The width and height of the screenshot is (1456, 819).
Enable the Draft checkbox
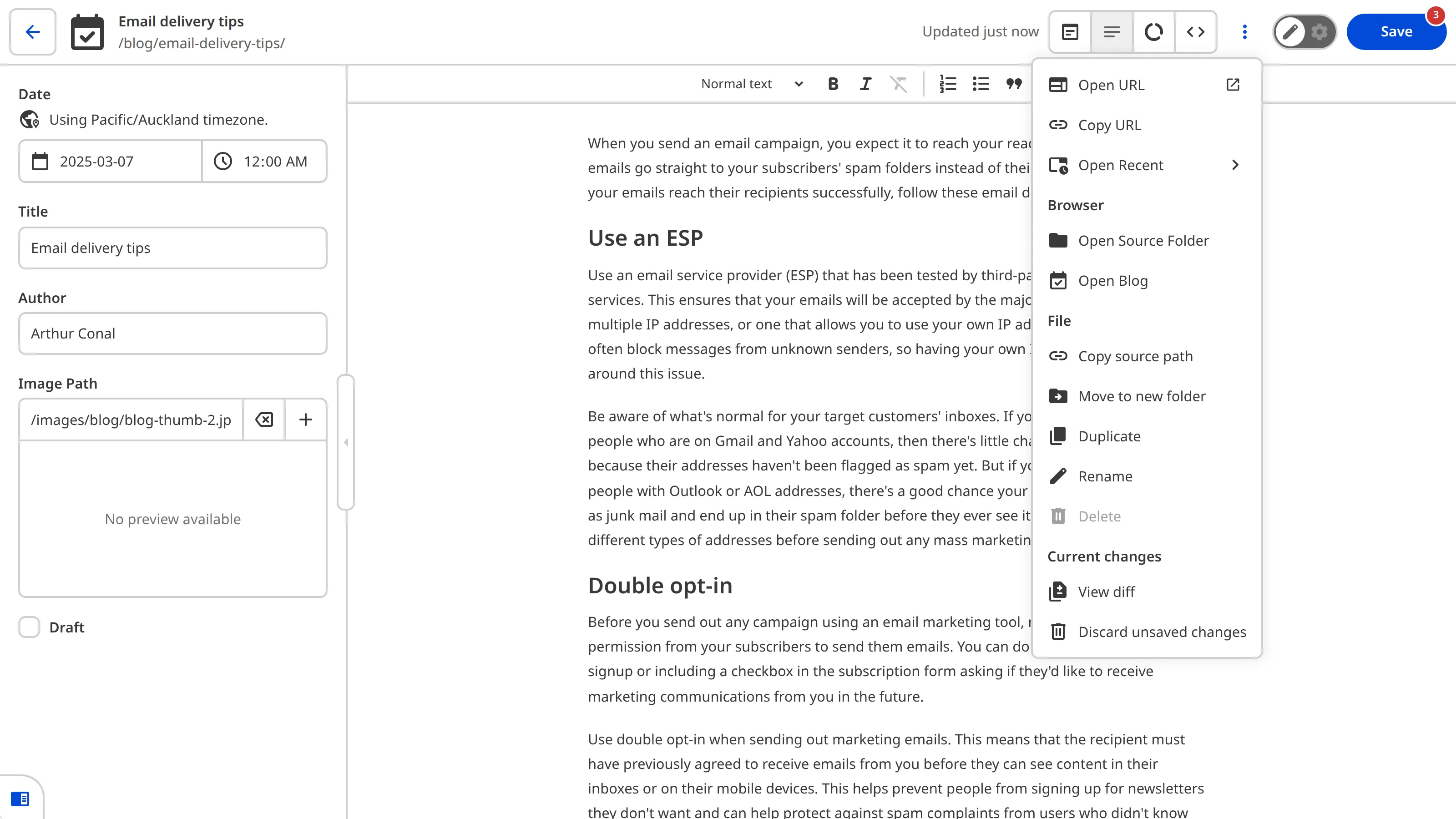tap(29, 627)
